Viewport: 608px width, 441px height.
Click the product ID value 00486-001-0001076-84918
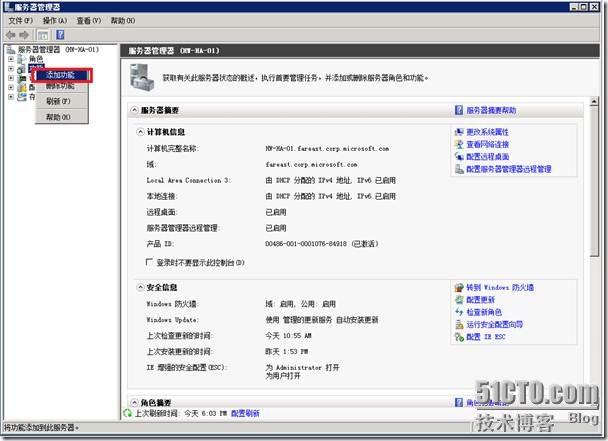tap(306, 244)
